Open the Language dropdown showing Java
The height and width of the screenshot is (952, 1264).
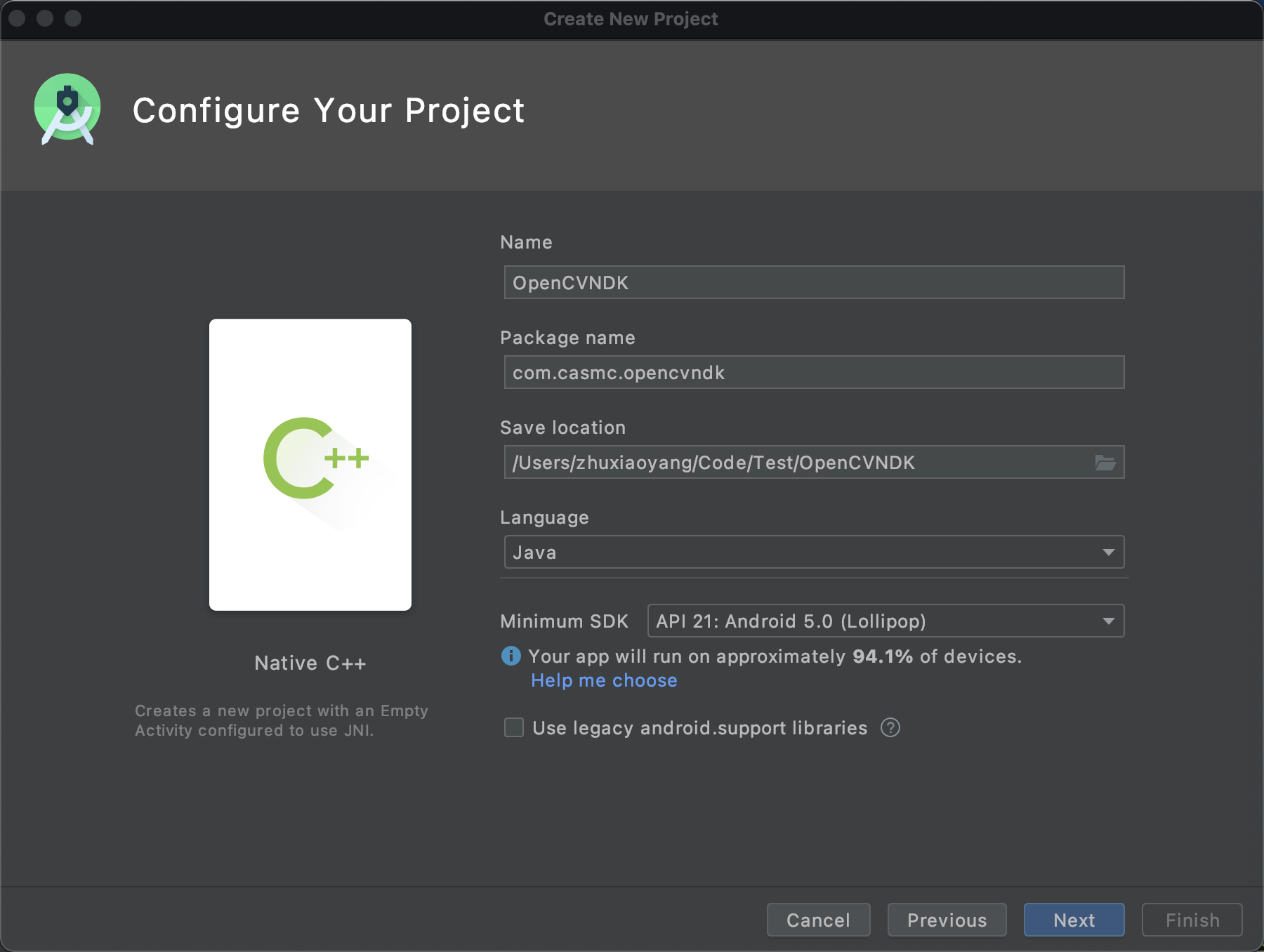pos(815,553)
